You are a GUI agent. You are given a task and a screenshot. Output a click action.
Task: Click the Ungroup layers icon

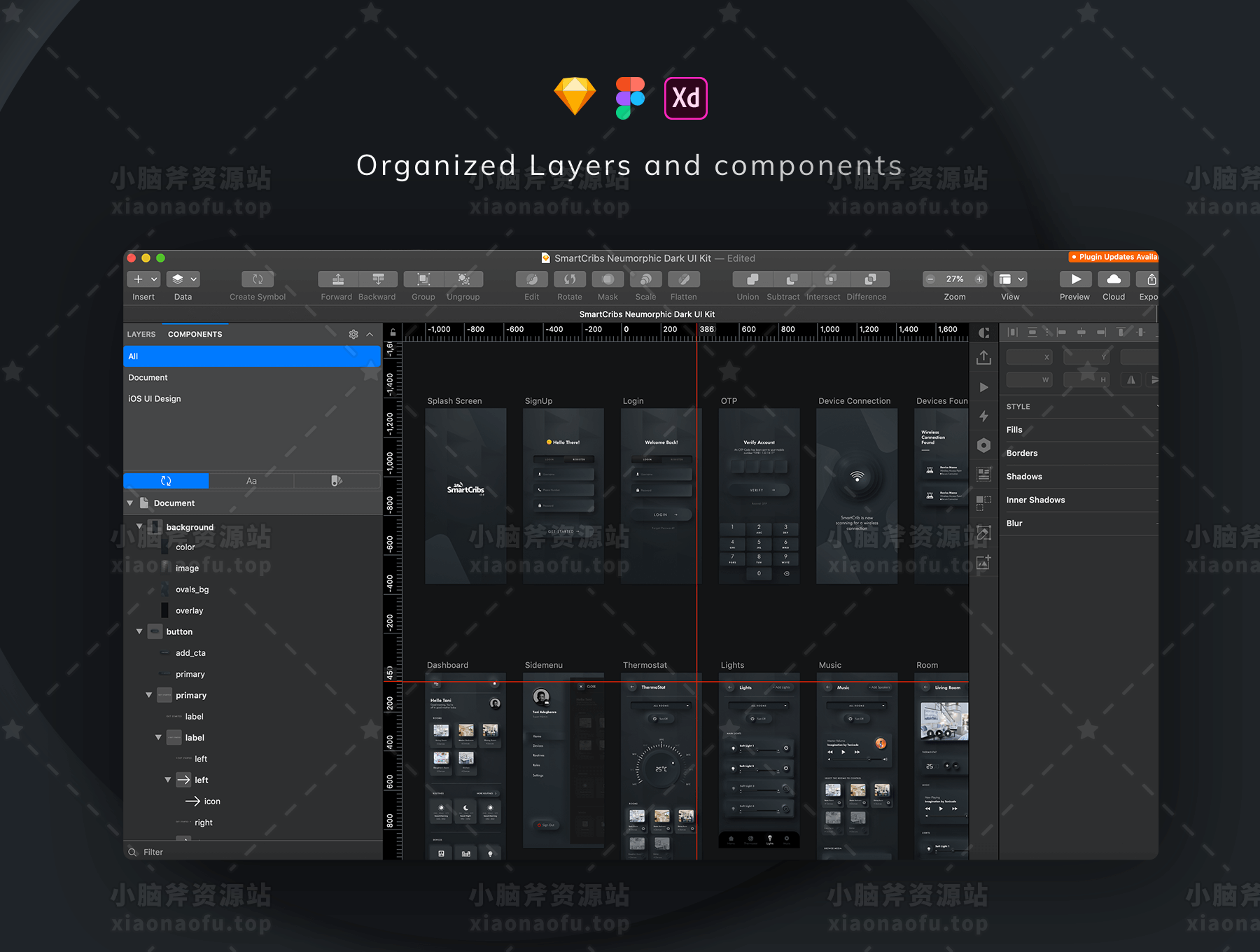[x=463, y=279]
